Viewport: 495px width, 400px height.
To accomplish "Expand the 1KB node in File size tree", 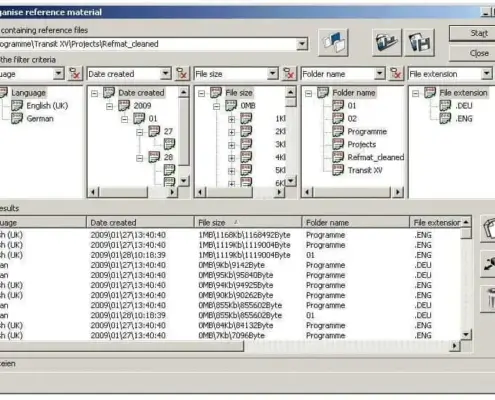I will pyautogui.click(x=231, y=119).
